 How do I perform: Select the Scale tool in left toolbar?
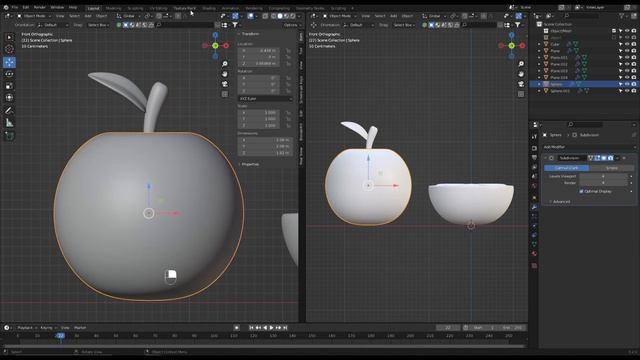[9, 86]
